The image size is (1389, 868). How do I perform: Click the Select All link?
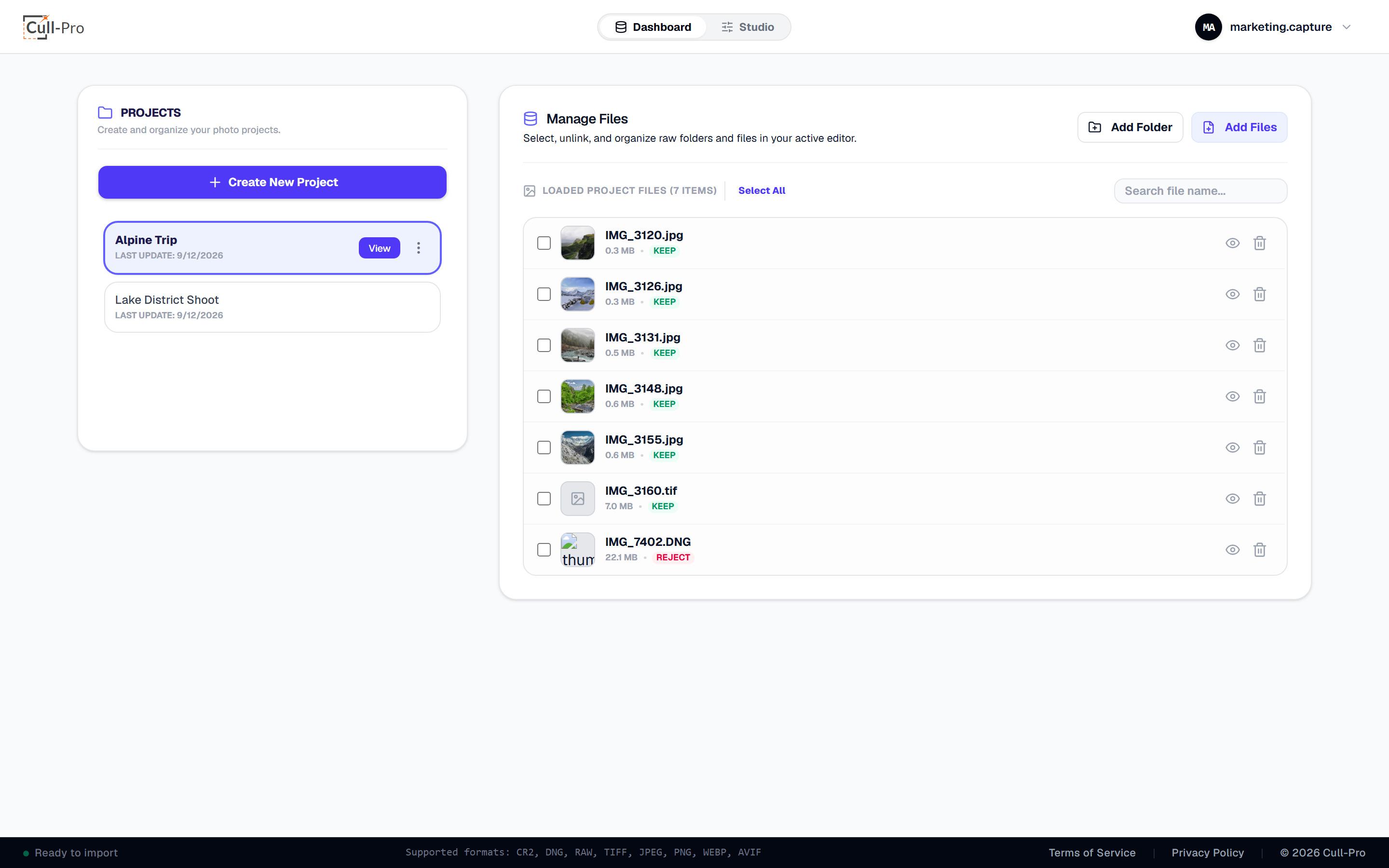pyautogui.click(x=762, y=190)
